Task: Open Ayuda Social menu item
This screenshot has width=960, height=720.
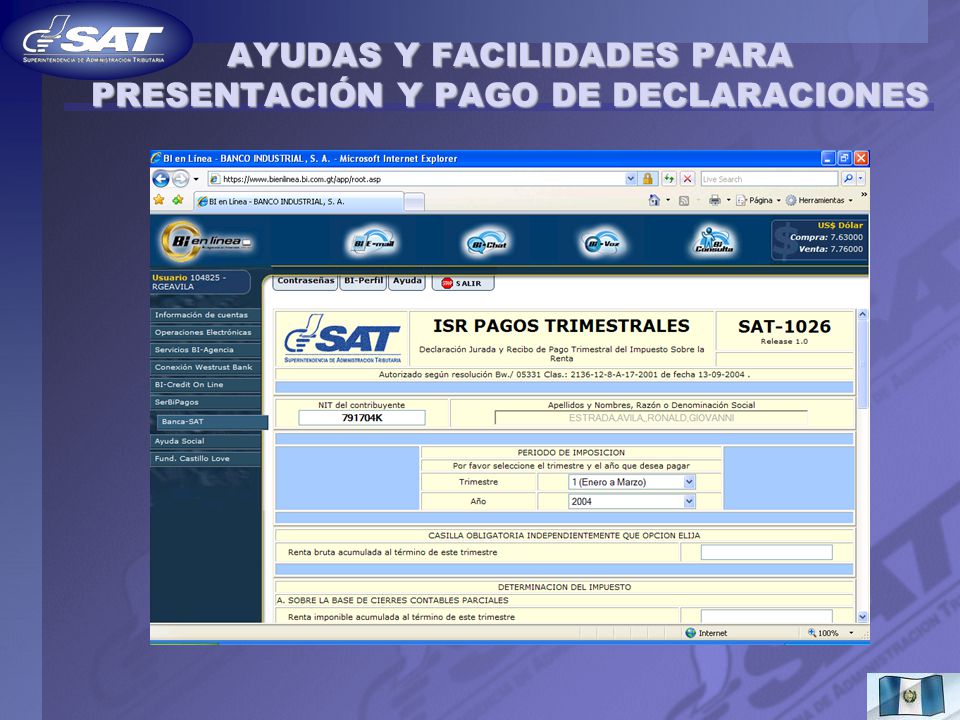Action: coord(205,441)
